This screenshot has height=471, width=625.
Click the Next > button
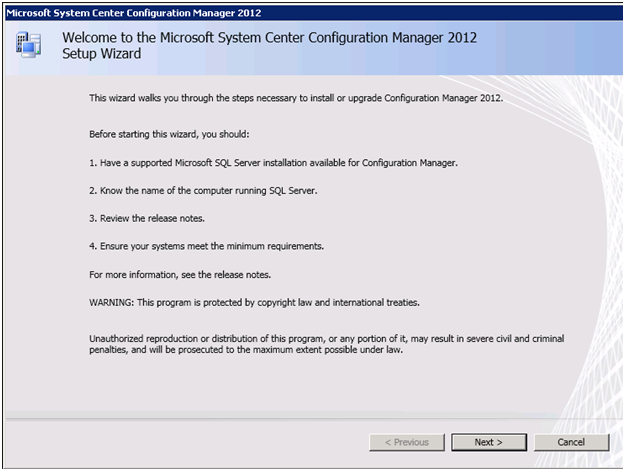point(489,442)
